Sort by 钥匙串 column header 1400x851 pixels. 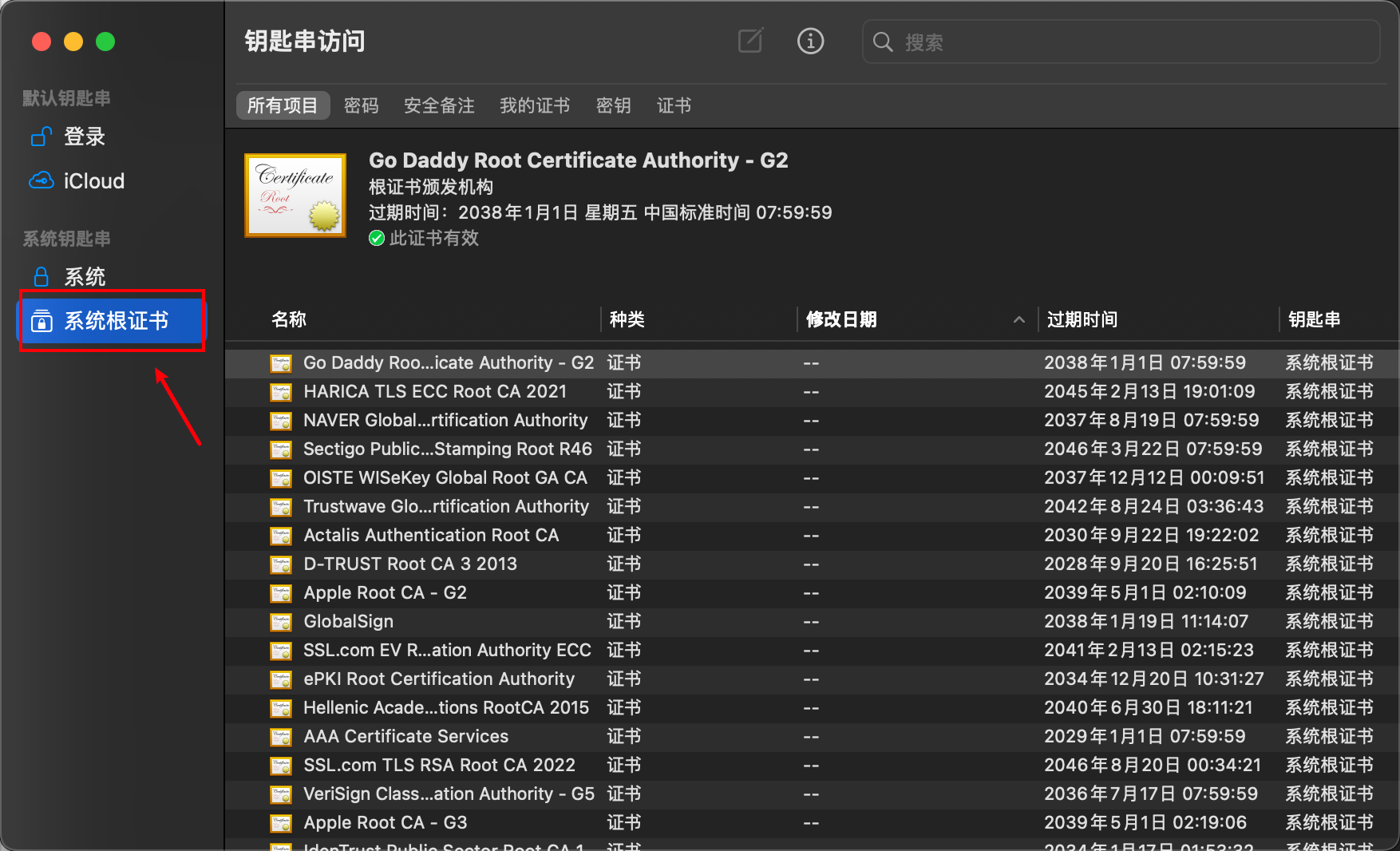(1314, 319)
